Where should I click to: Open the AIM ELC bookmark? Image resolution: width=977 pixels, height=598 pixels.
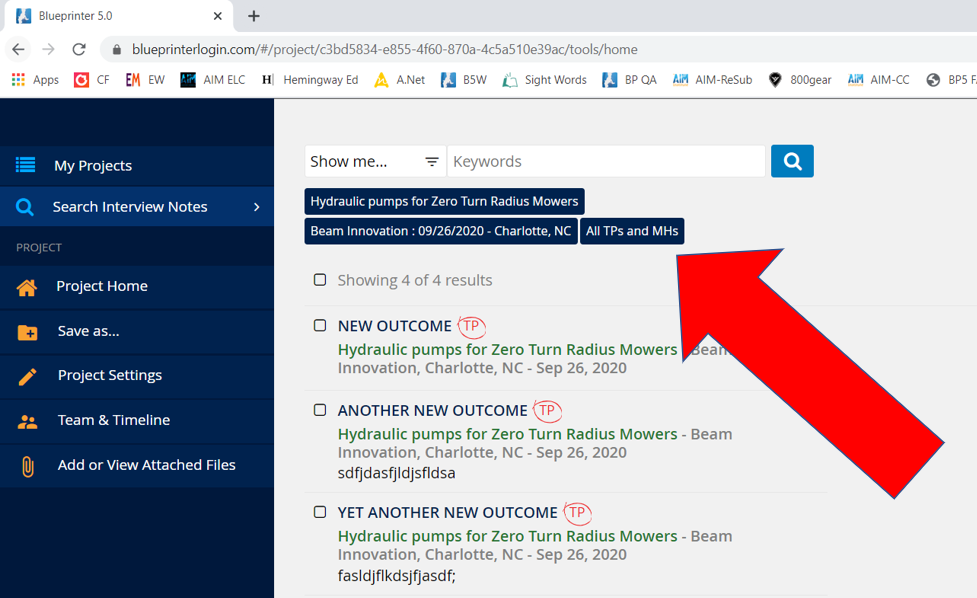pyautogui.click(x=212, y=80)
